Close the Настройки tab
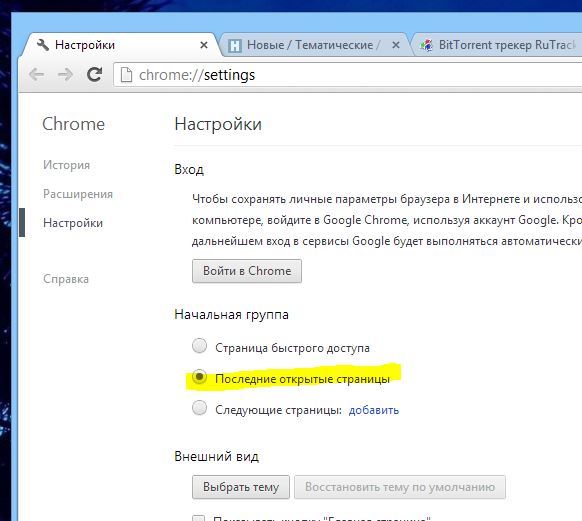Image resolution: width=582 pixels, height=521 pixels. 204,45
